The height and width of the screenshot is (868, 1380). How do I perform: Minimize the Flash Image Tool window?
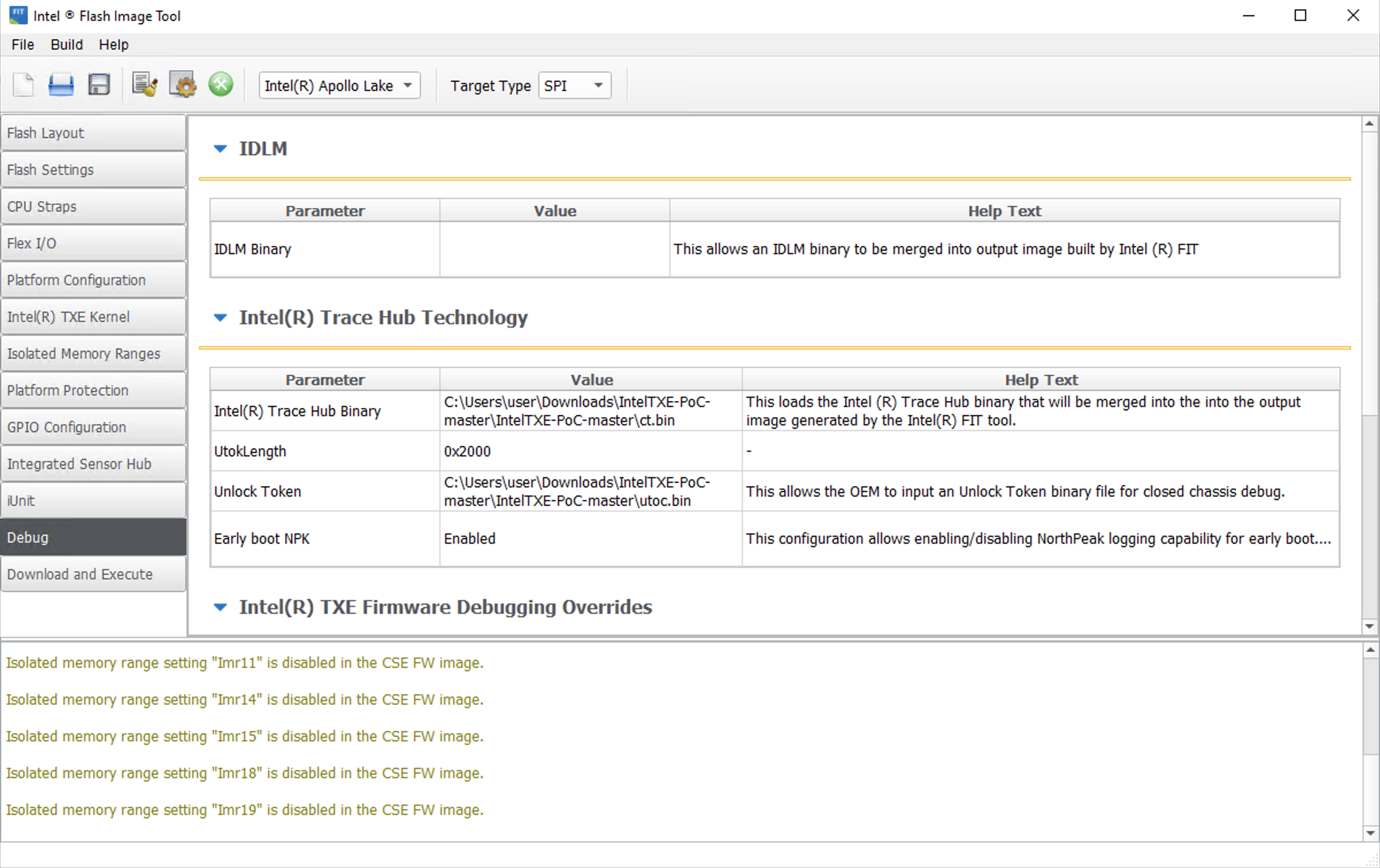point(1248,16)
